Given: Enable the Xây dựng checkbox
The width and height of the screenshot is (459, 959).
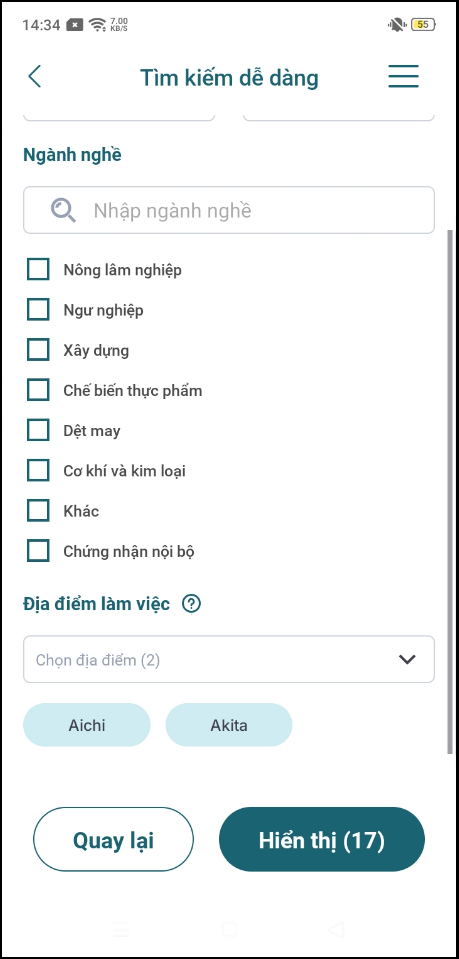Looking at the screenshot, I should (38, 350).
